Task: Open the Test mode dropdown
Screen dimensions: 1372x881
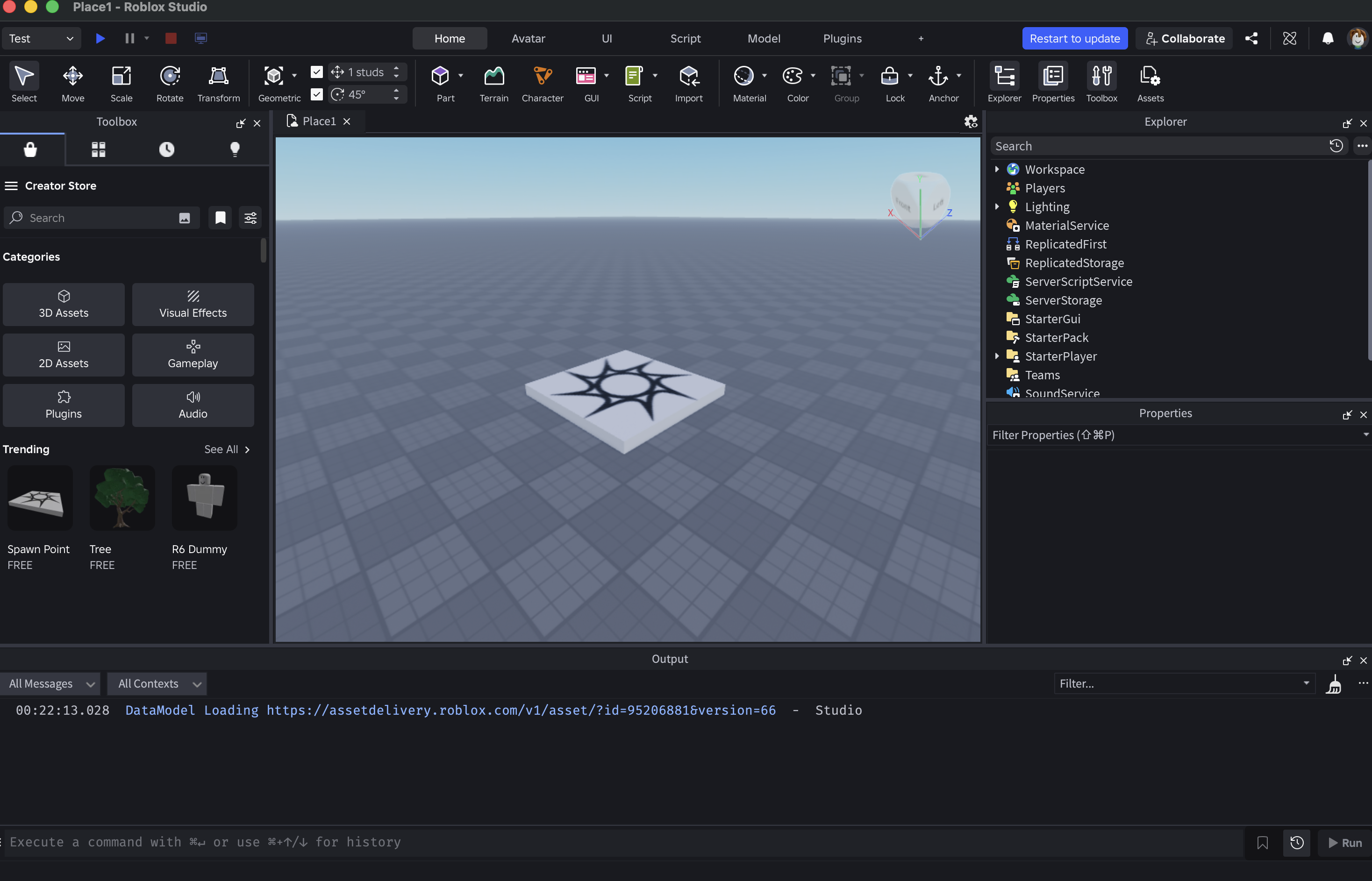Action: (41, 38)
